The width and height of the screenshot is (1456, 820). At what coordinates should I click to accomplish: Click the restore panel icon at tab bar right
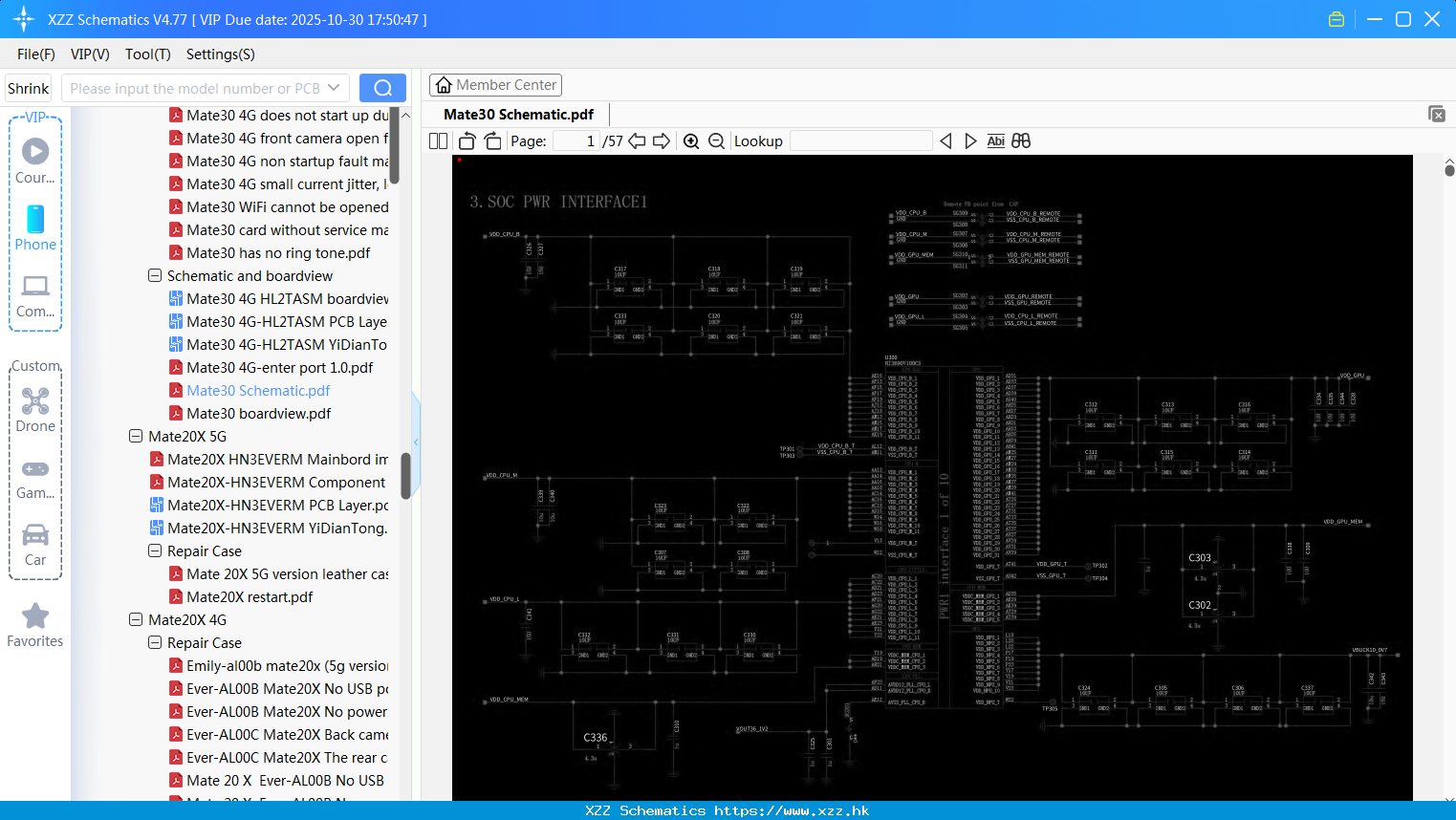coord(1437,114)
